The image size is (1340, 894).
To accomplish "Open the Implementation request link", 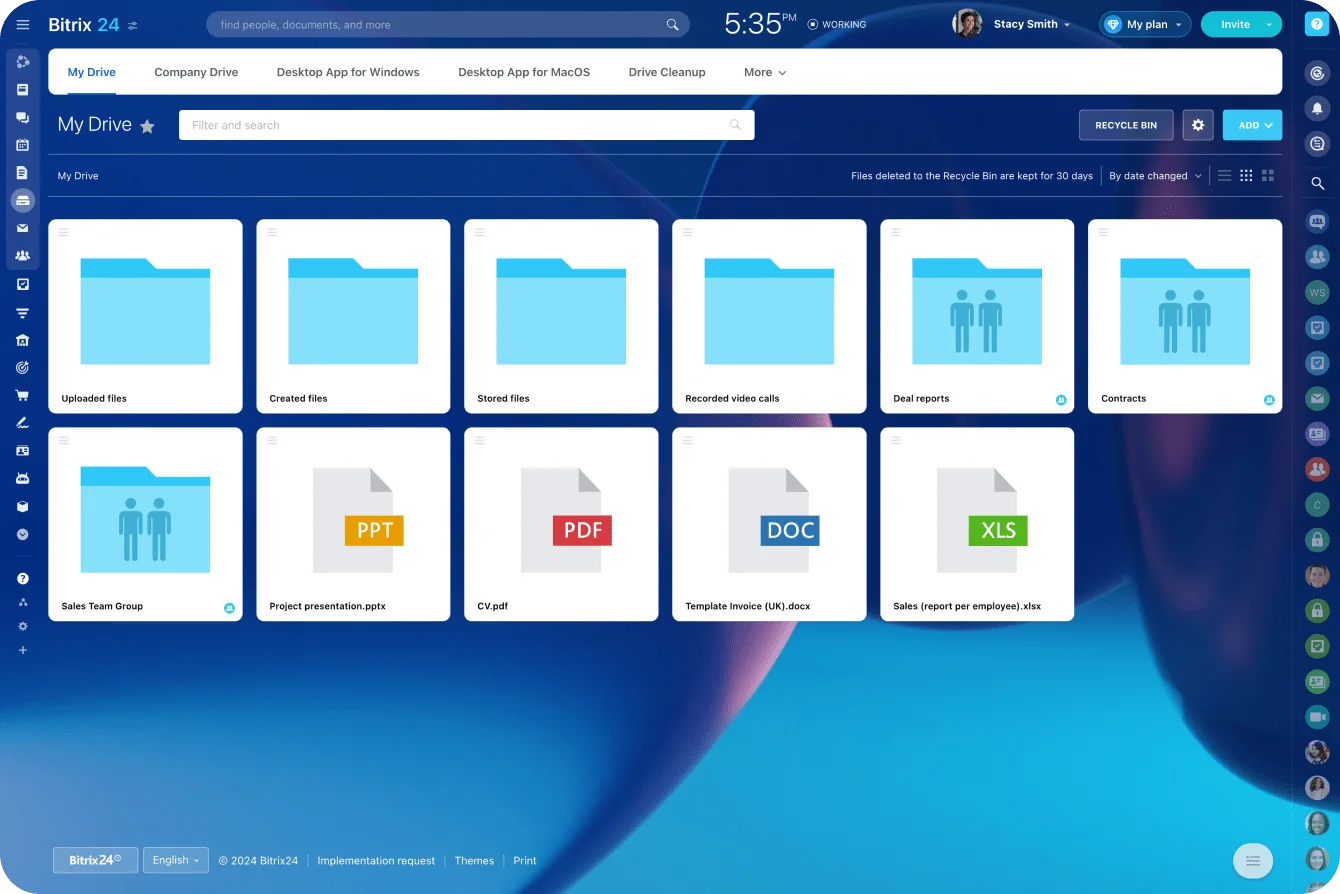I will click(x=376, y=861).
